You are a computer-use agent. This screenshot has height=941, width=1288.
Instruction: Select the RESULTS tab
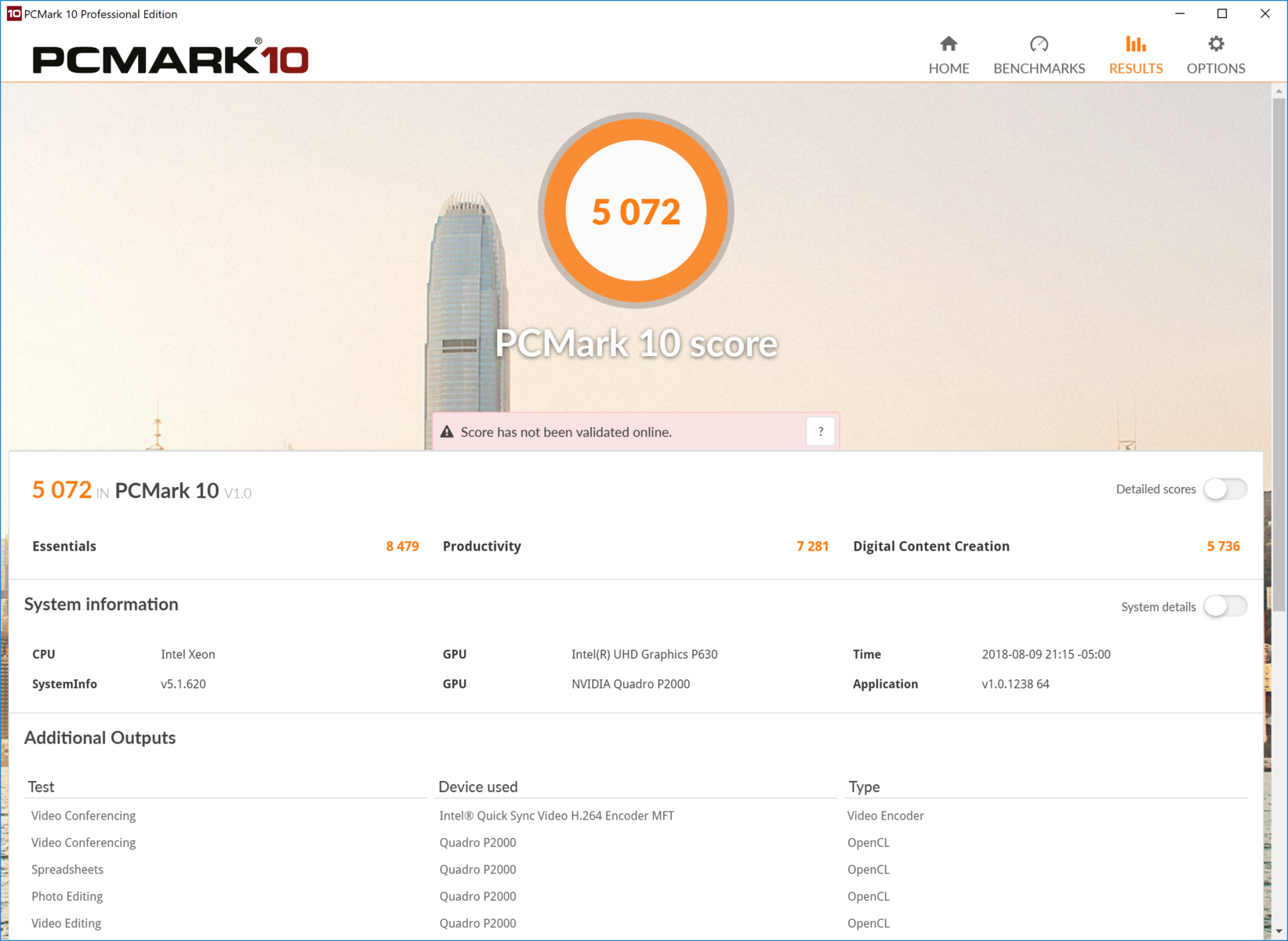(1135, 55)
